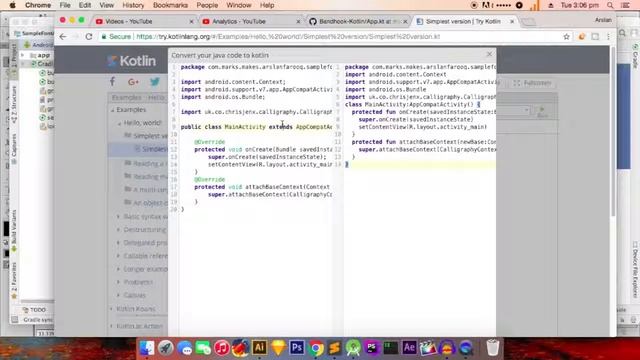Expand the Destructuring tree node
640x360 pixels.
pos(118,229)
